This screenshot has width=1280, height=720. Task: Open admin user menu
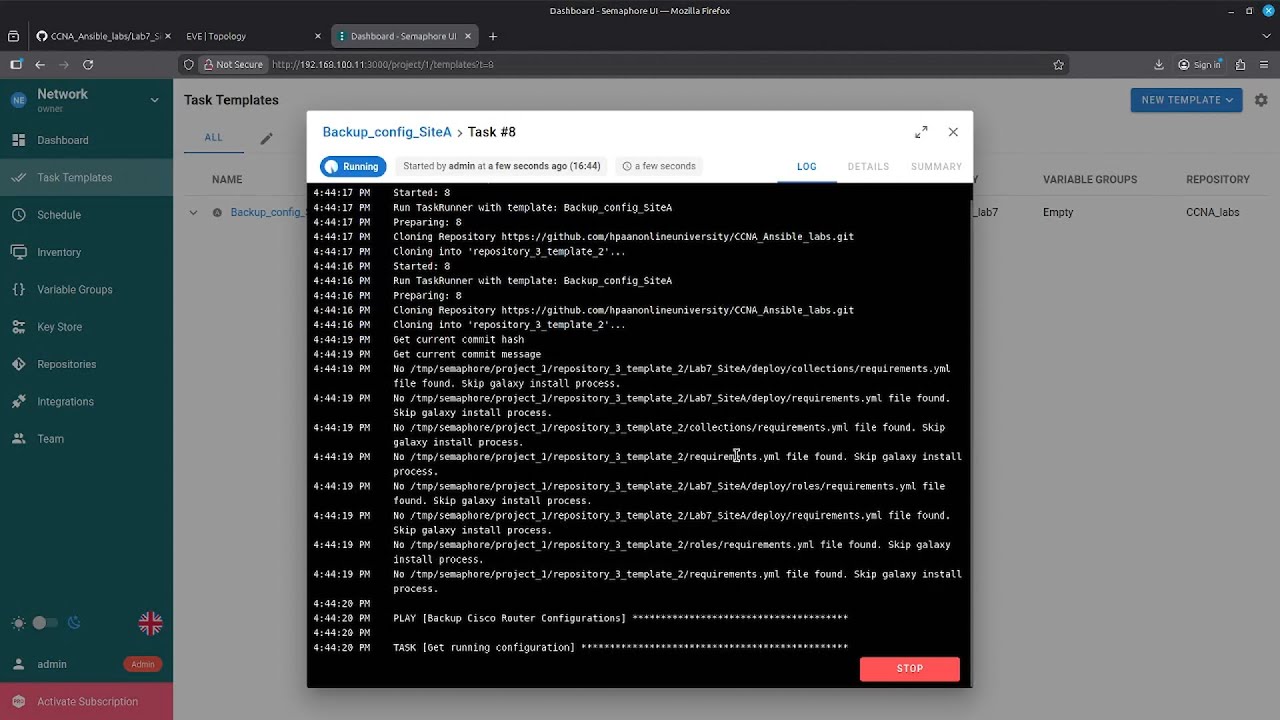point(86,664)
